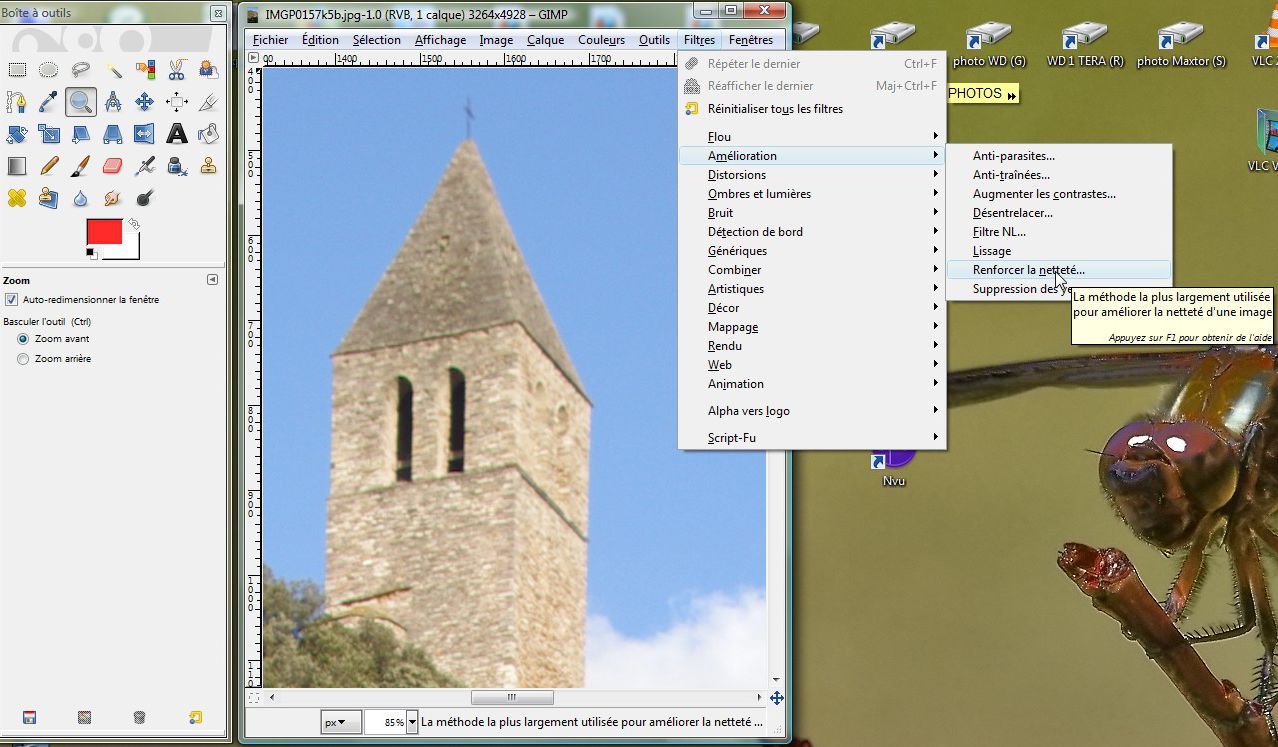Screen dimensions: 1278x747
Task: Select the Ink tool
Action: tap(177, 165)
